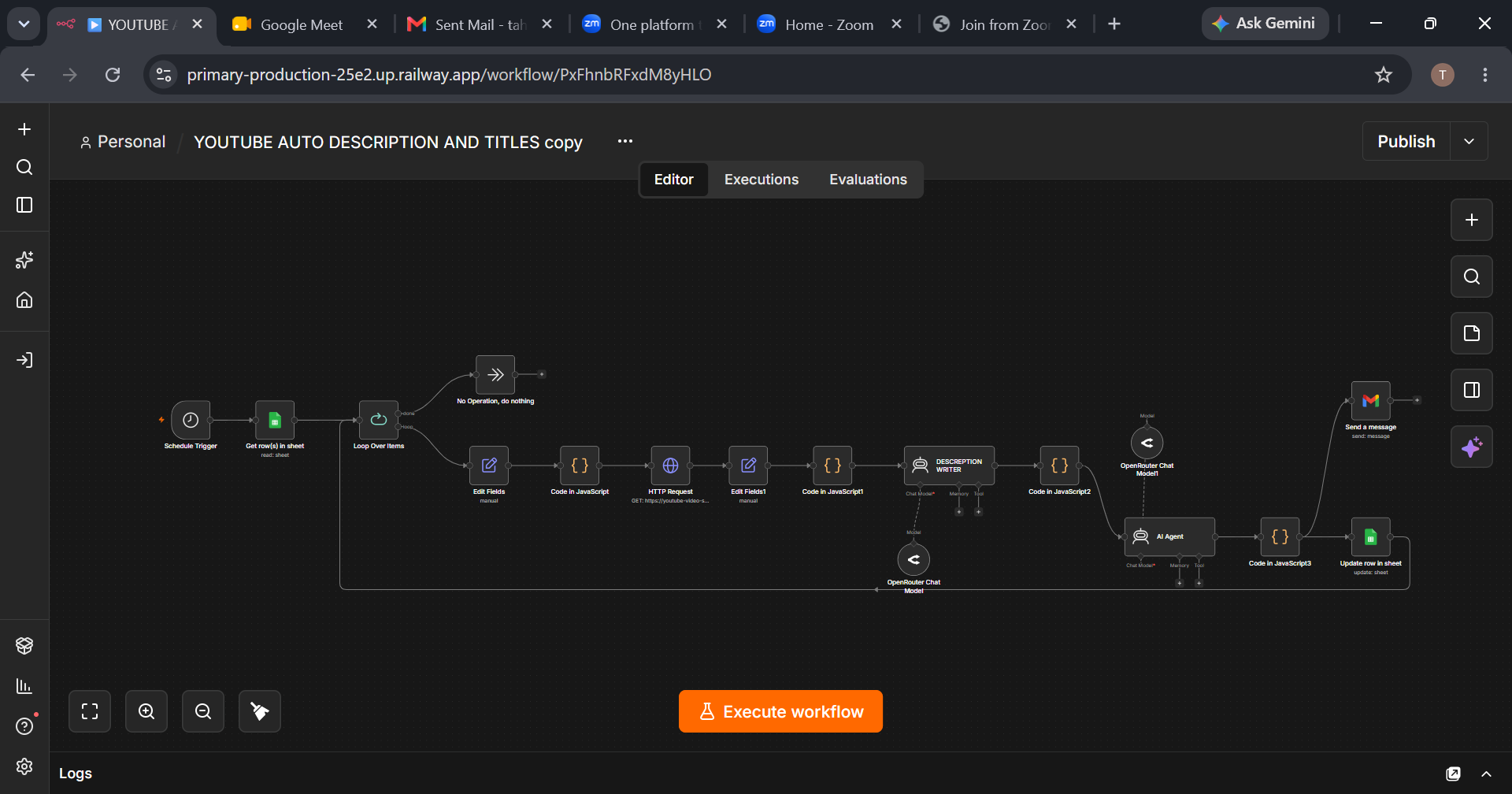Image resolution: width=1512 pixels, height=794 pixels.
Task: Open the Edit Fields node
Action: [489, 466]
